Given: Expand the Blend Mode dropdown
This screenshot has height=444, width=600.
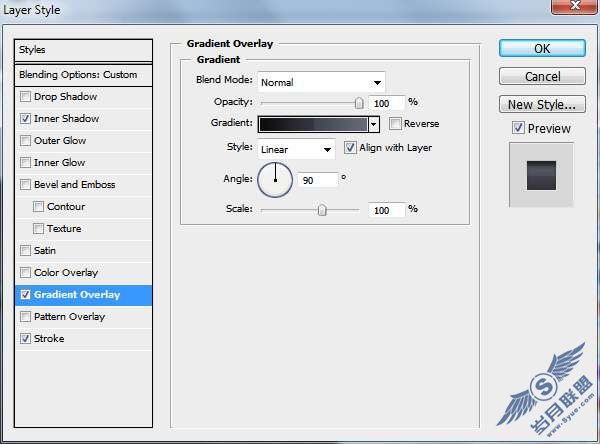Looking at the screenshot, I should point(321,82).
